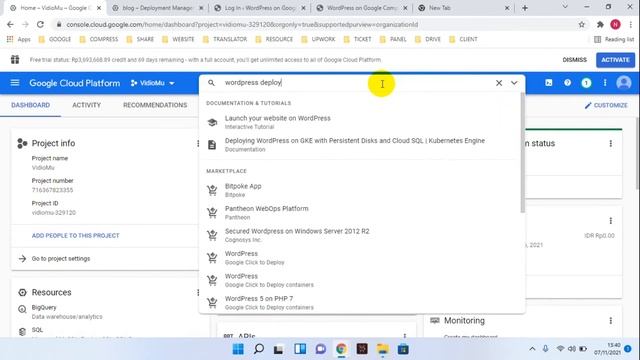Open the Chrome three-dot menu

pos(631,24)
